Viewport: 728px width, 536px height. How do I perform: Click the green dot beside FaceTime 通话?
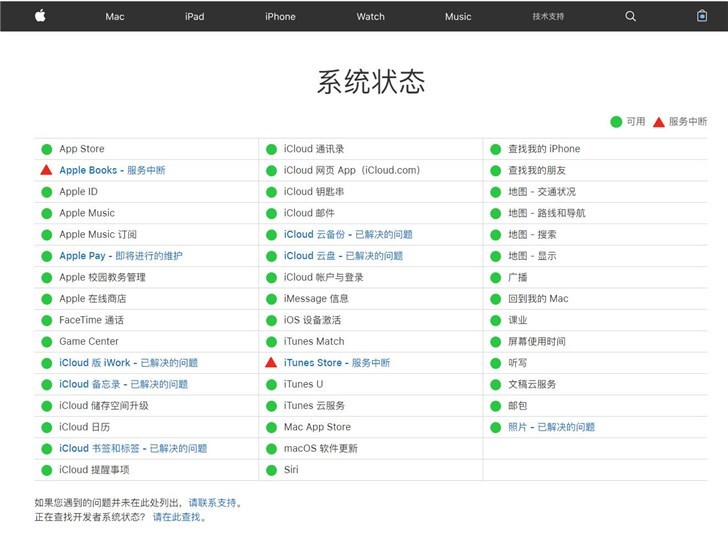click(x=46, y=320)
